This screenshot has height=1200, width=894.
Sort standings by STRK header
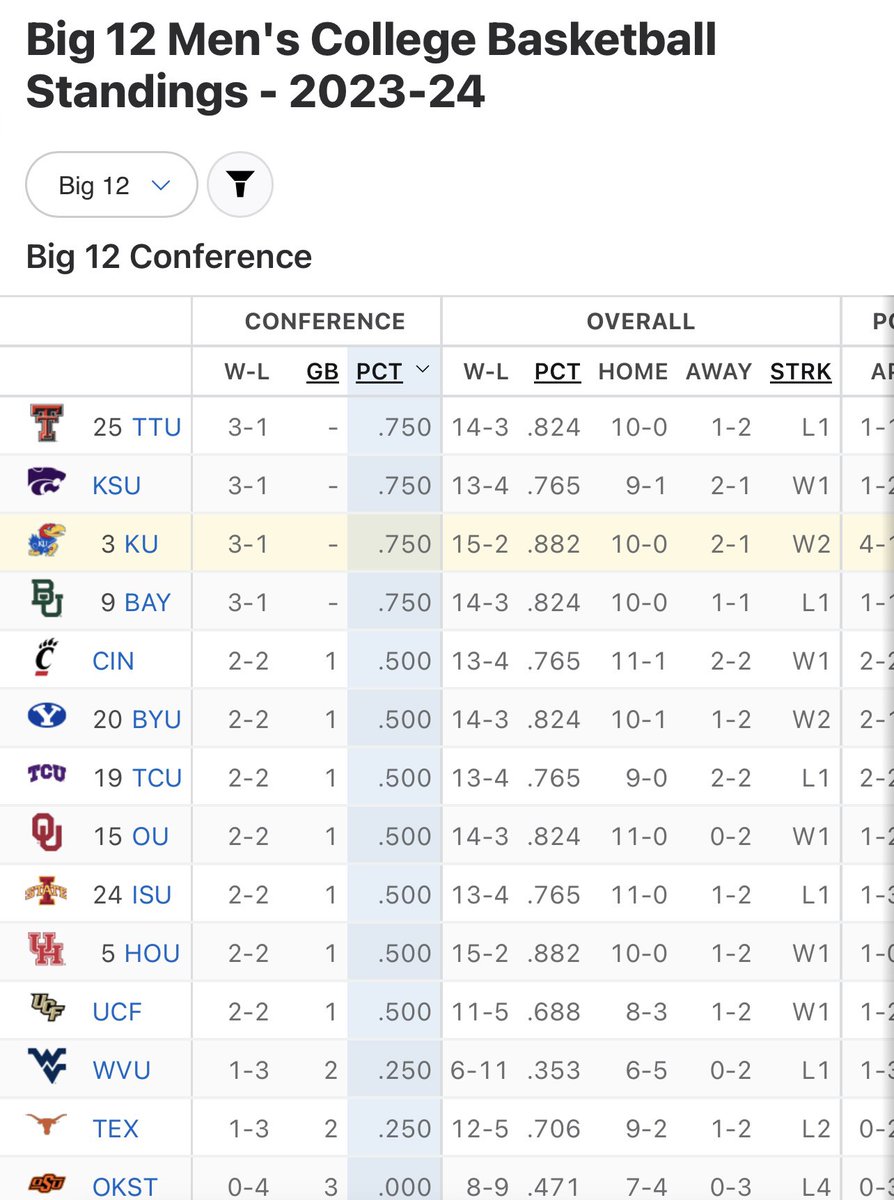click(x=800, y=372)
